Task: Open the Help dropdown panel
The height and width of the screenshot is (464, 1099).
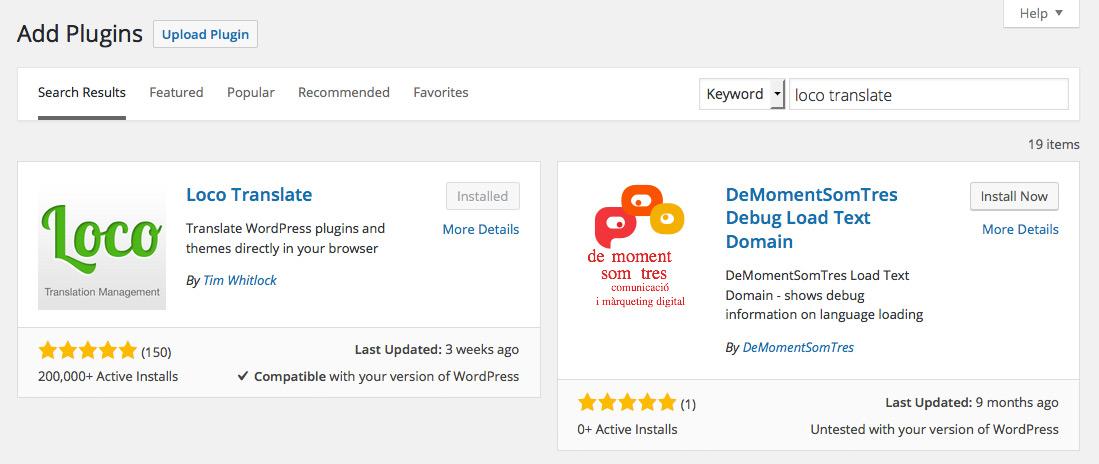Action: (x=1041, y=13)
